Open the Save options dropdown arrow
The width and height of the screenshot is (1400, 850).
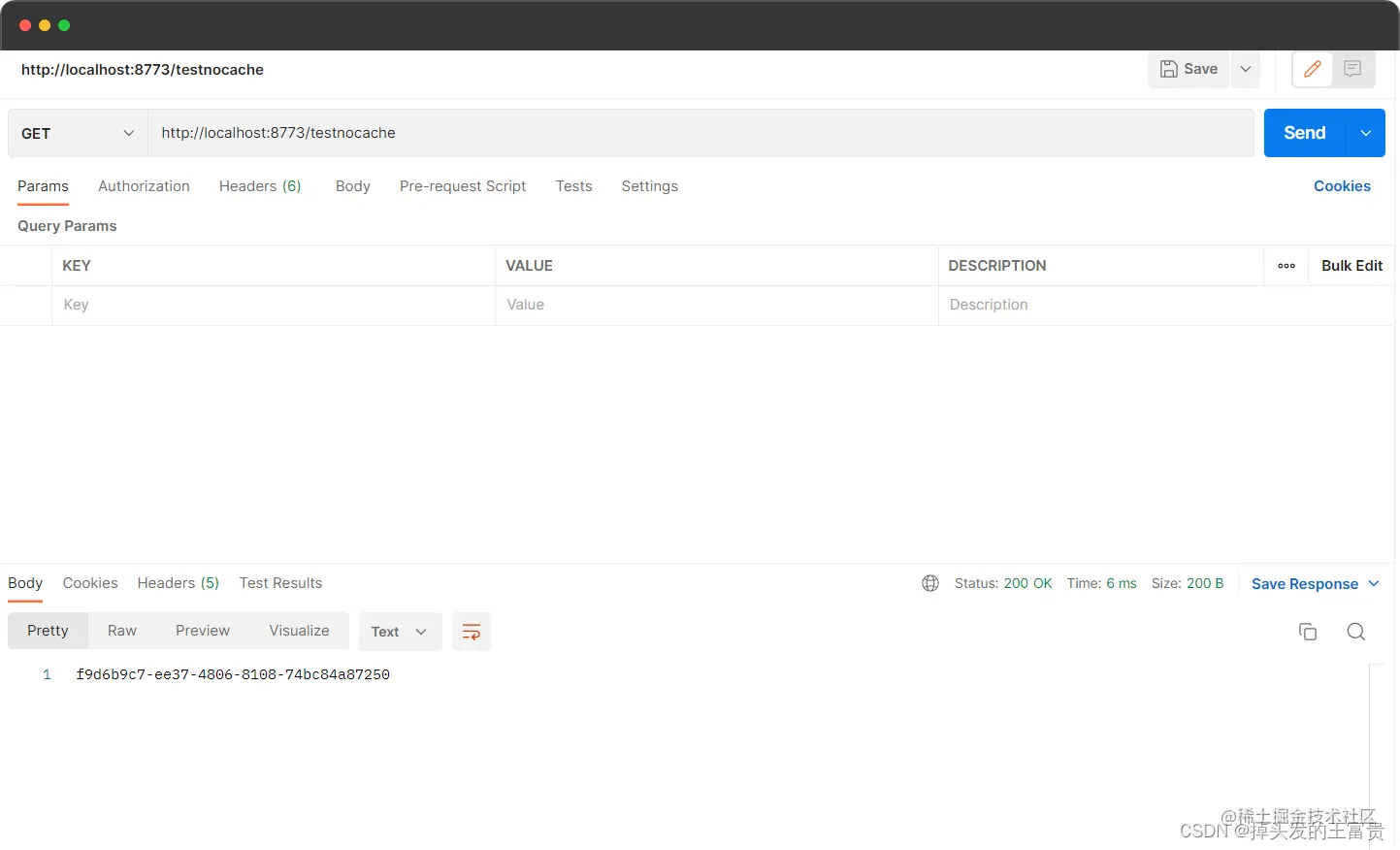coord(1246,69)
